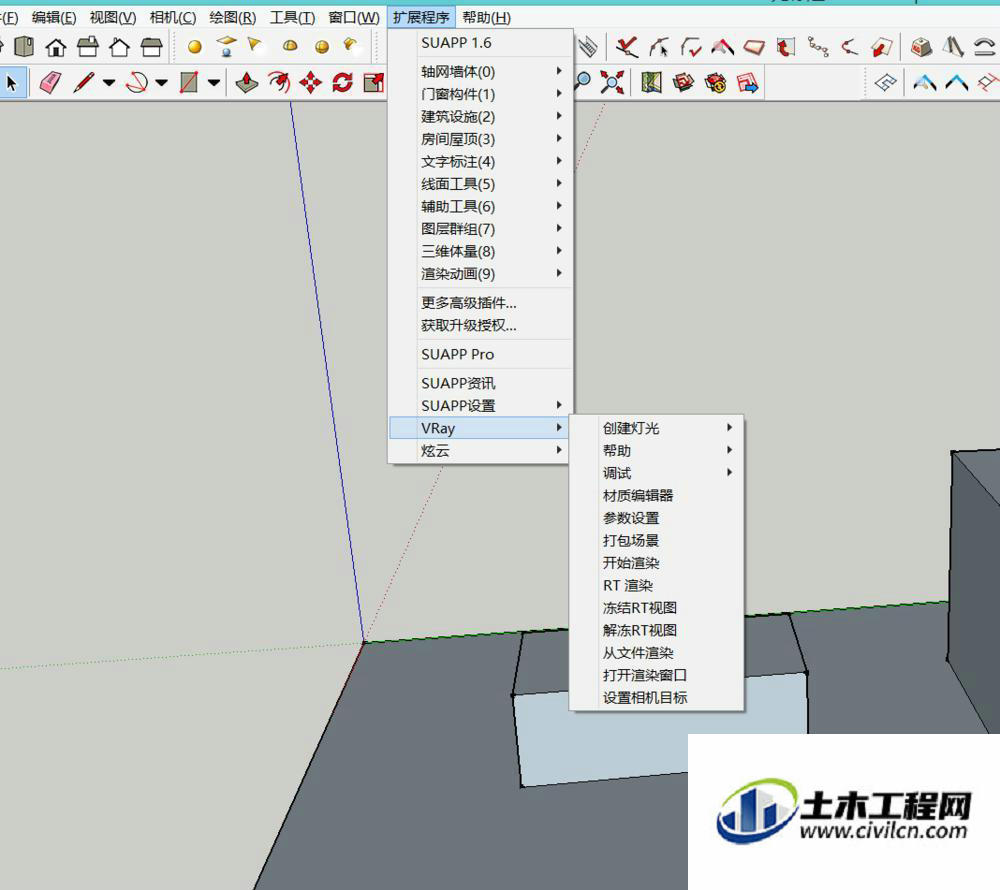This screenshot has width=1000, height=890.
Task: Choose 材质编辑器 in the VRay submenu
Action: click(x=657, y=495)
